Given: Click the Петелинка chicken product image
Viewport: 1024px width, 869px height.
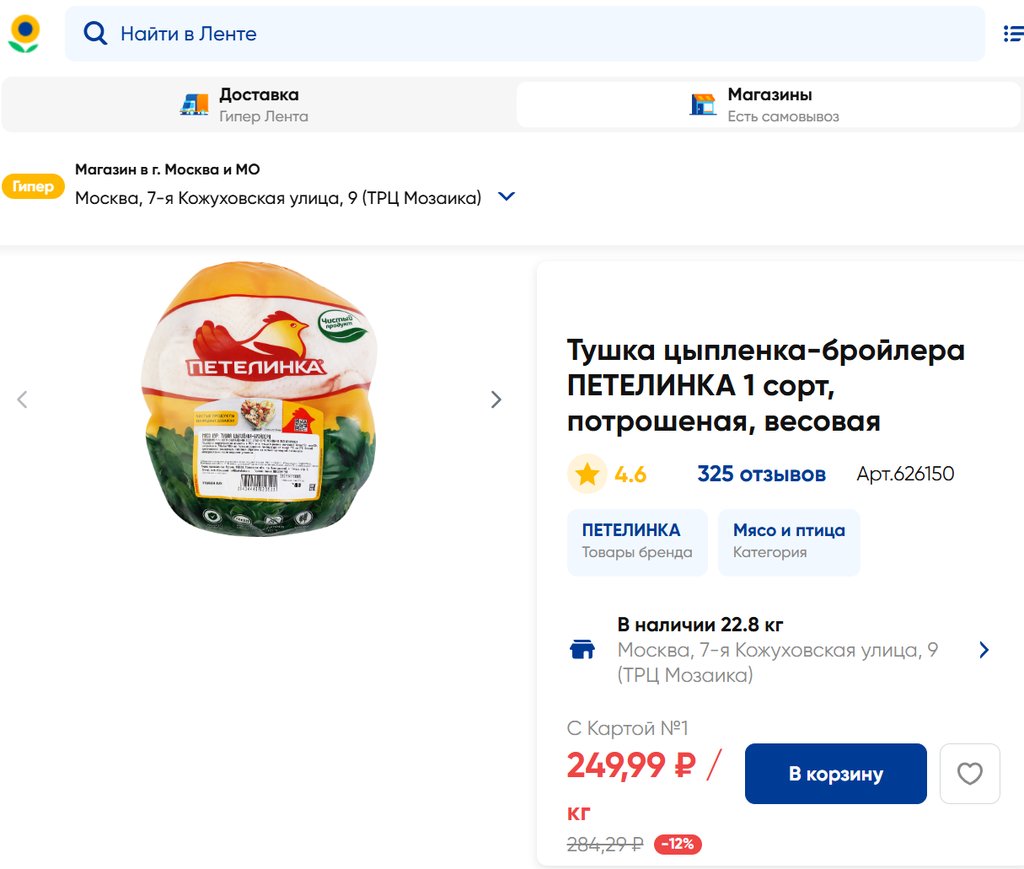Looking at the screenshot, I should click(258, 398).
